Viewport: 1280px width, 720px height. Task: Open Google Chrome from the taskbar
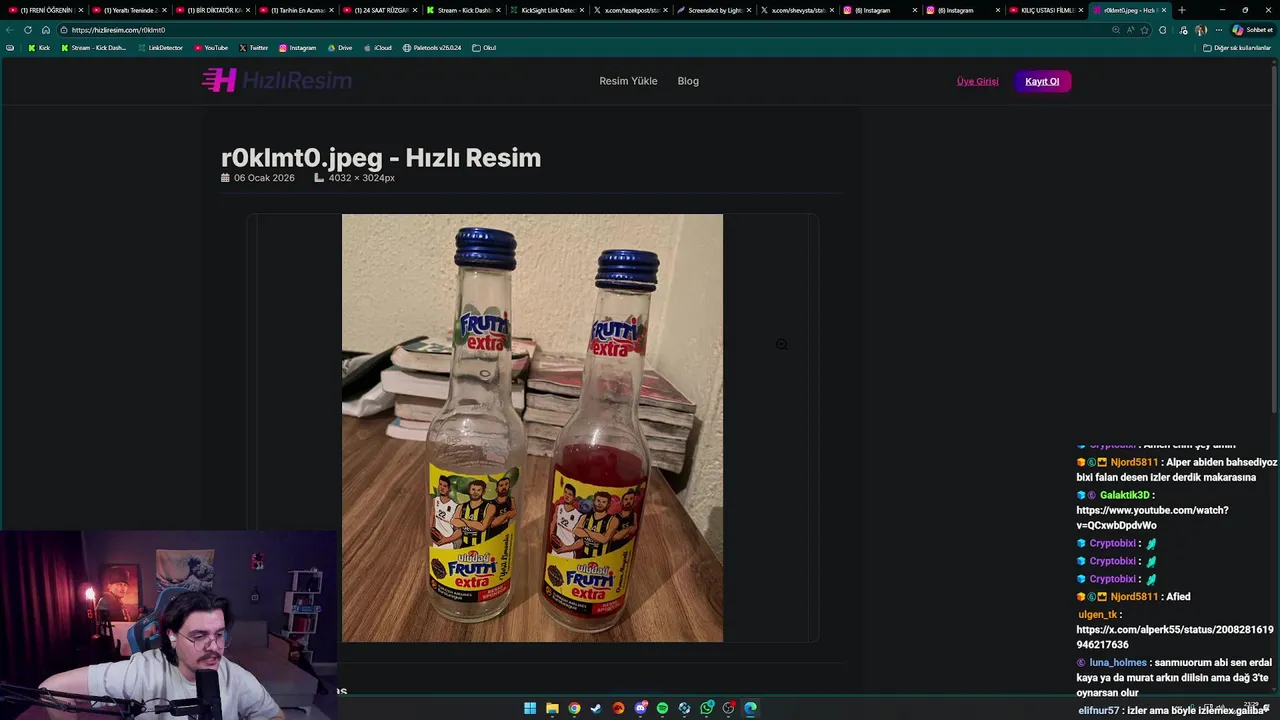[x=574, y=708]
